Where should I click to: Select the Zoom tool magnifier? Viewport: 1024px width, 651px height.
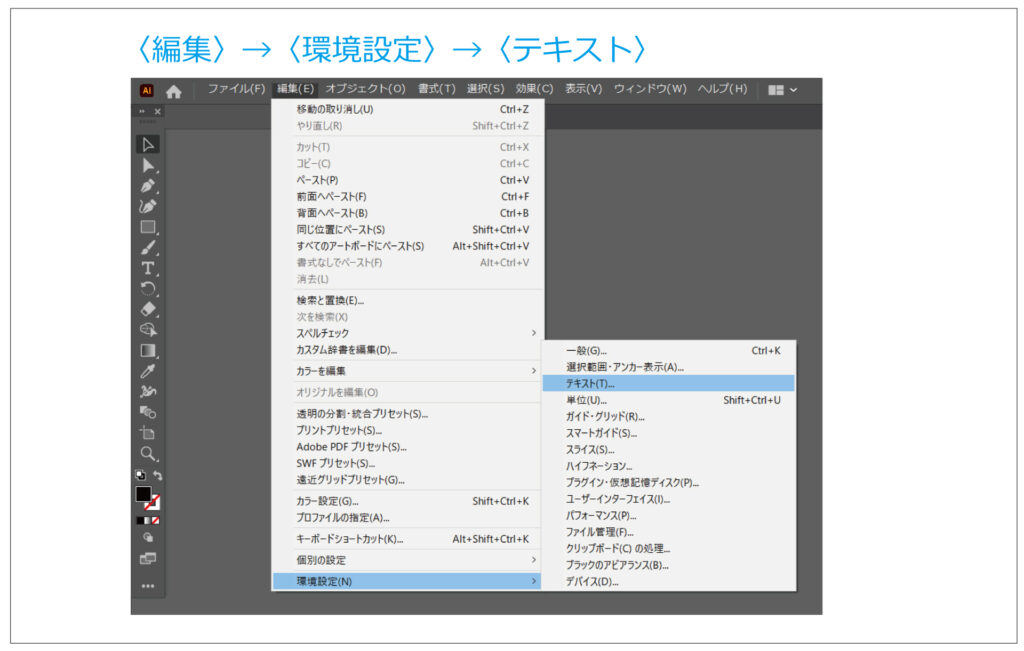148,453
